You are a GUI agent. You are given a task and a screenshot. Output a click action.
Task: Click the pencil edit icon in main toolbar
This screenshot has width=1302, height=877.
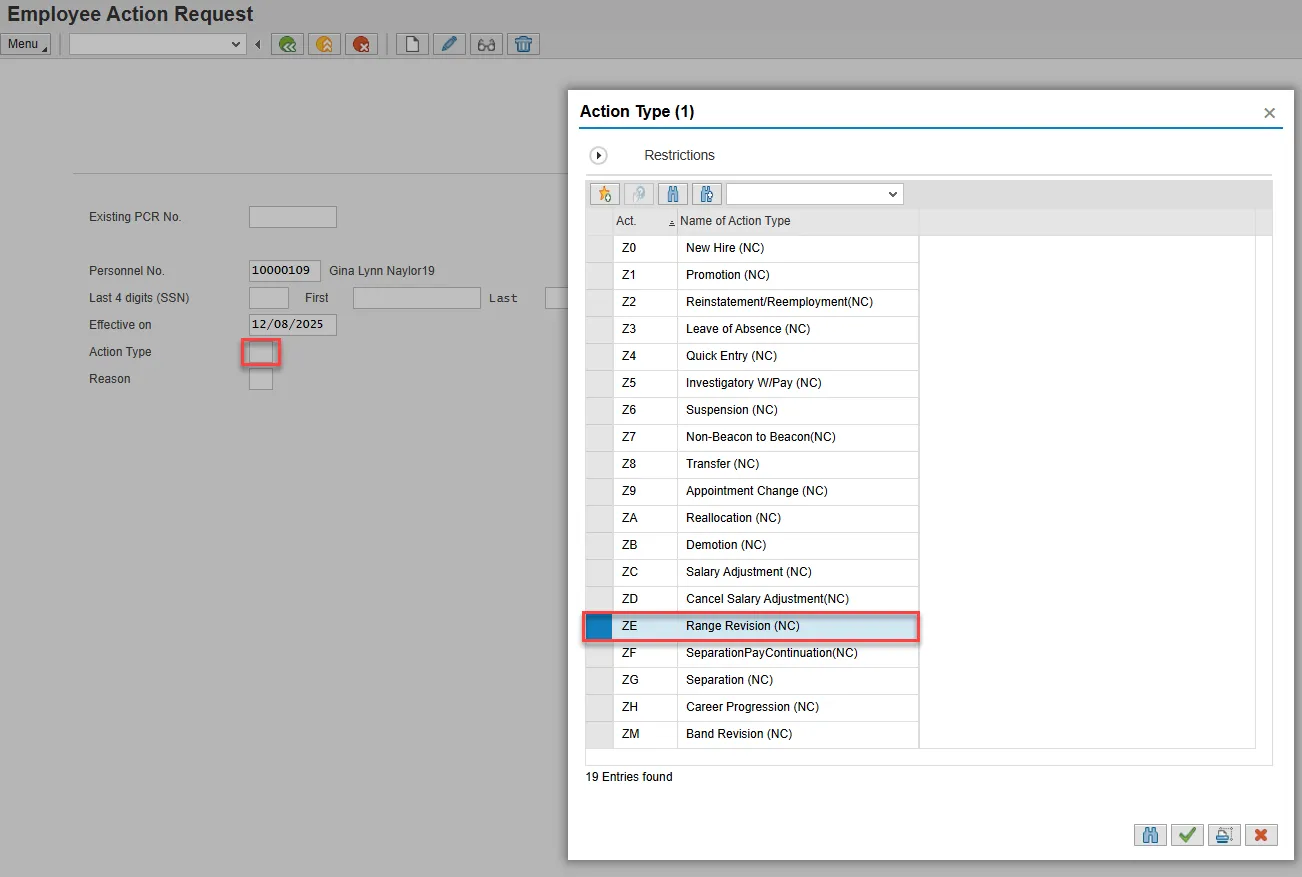pyautogui.click(x=449, y=44)
